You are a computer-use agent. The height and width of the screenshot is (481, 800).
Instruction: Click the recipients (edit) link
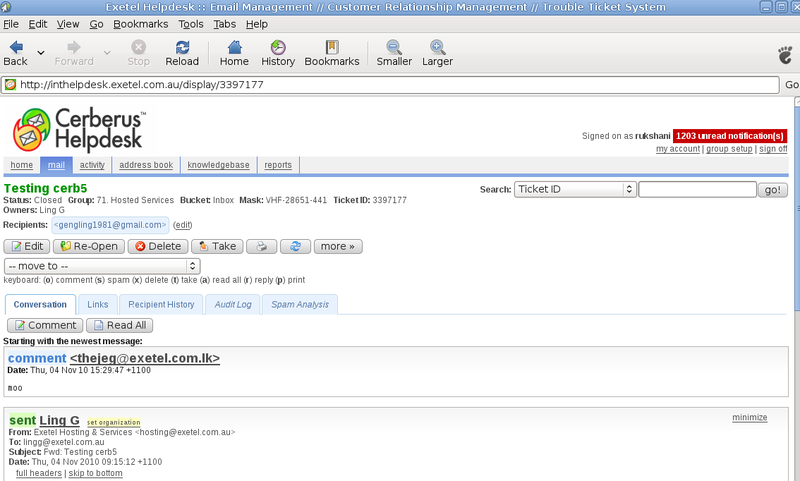(183, 225)
